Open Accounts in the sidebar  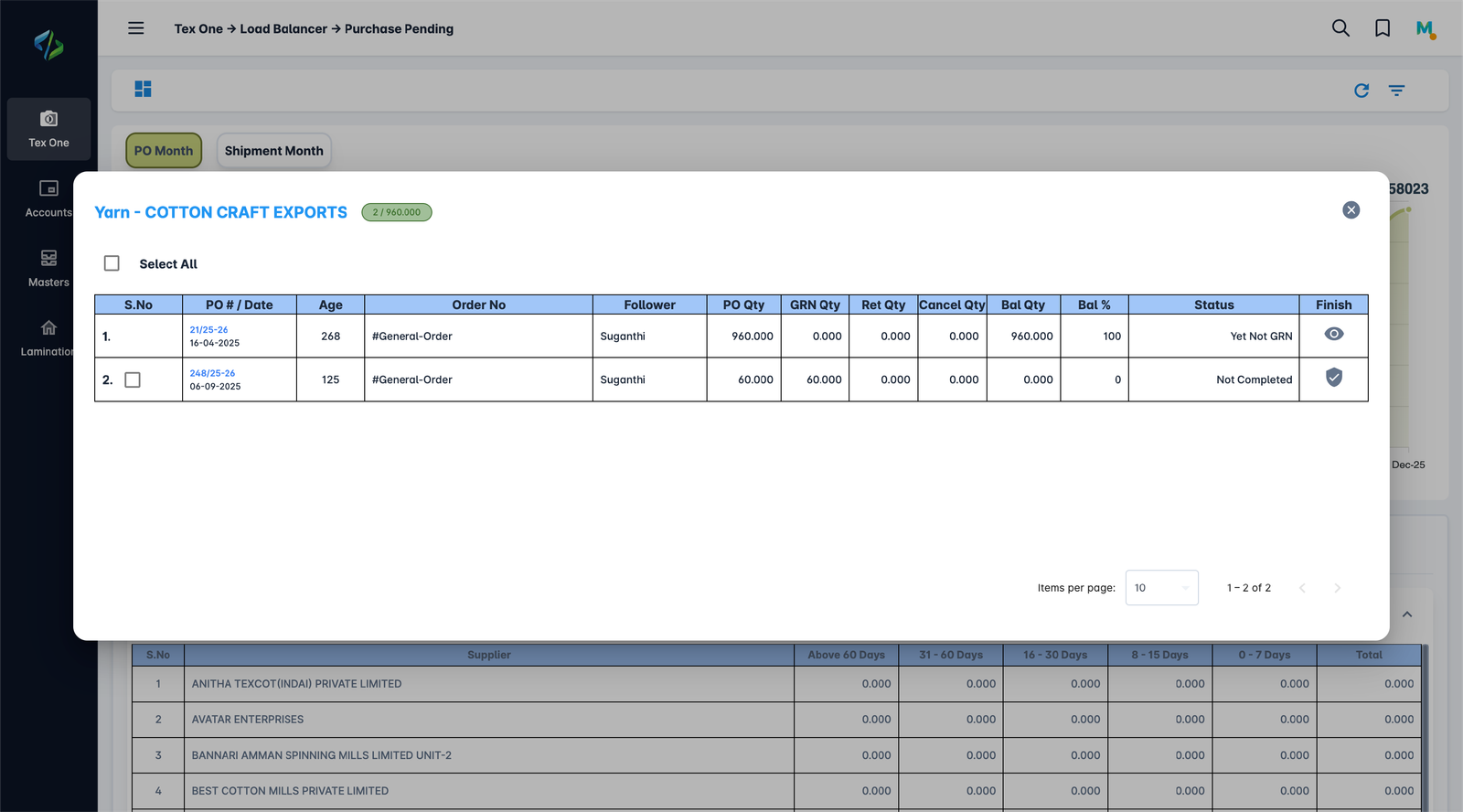(x=48, y=198)
